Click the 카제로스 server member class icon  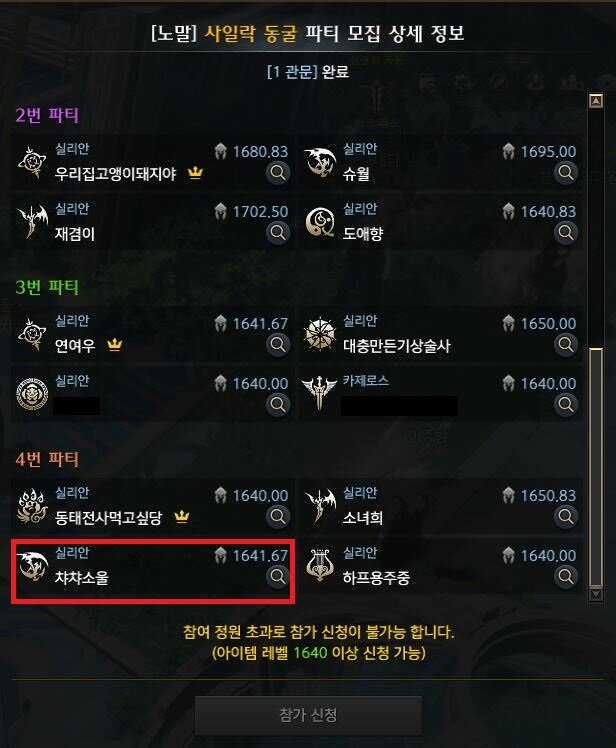point(319,393)
